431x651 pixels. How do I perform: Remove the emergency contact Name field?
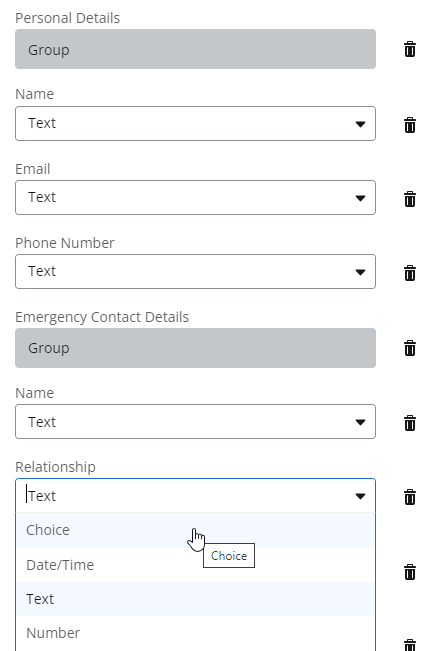click(x=409, y=423)
